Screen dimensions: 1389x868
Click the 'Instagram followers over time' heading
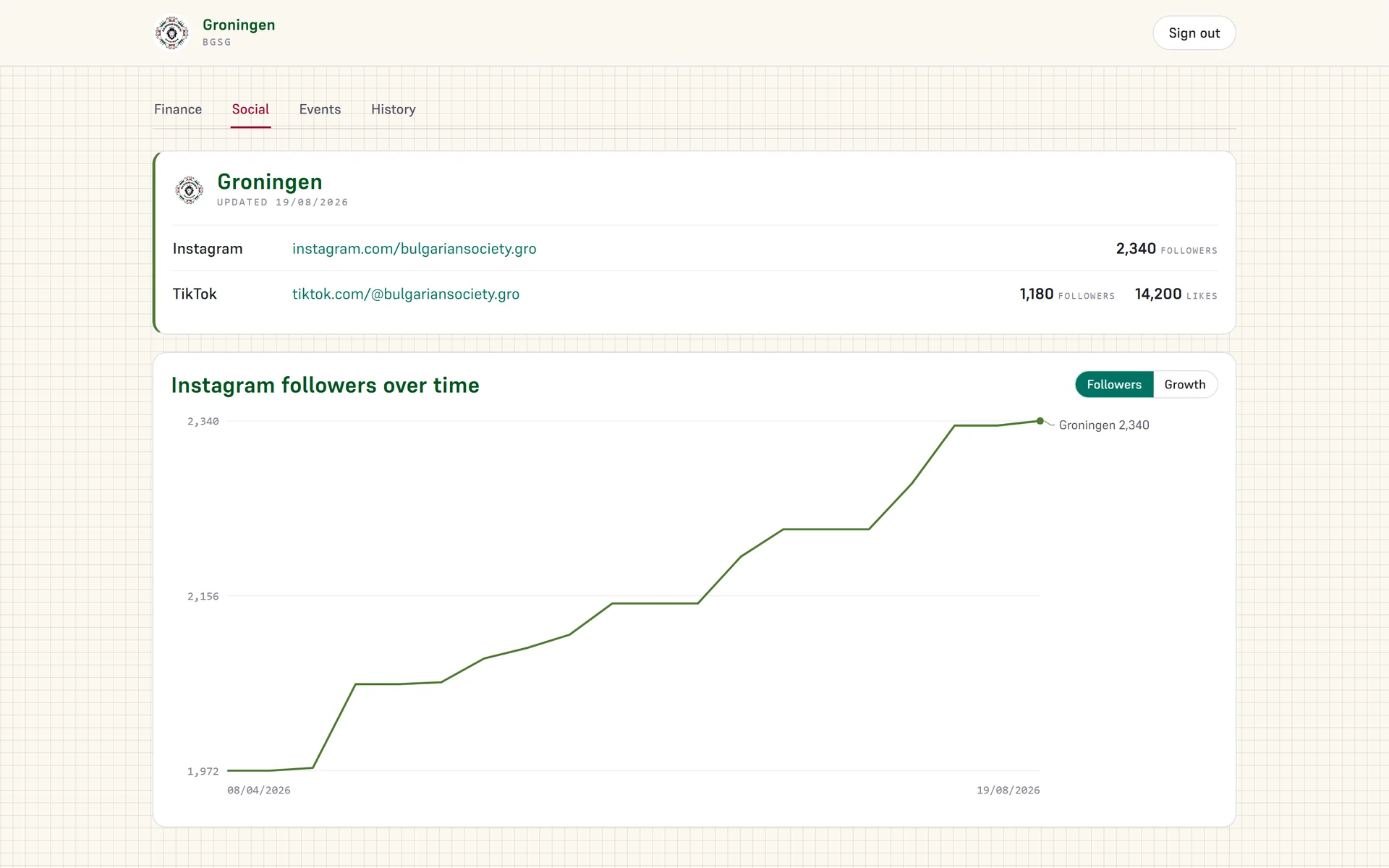(x=326, y=386)
